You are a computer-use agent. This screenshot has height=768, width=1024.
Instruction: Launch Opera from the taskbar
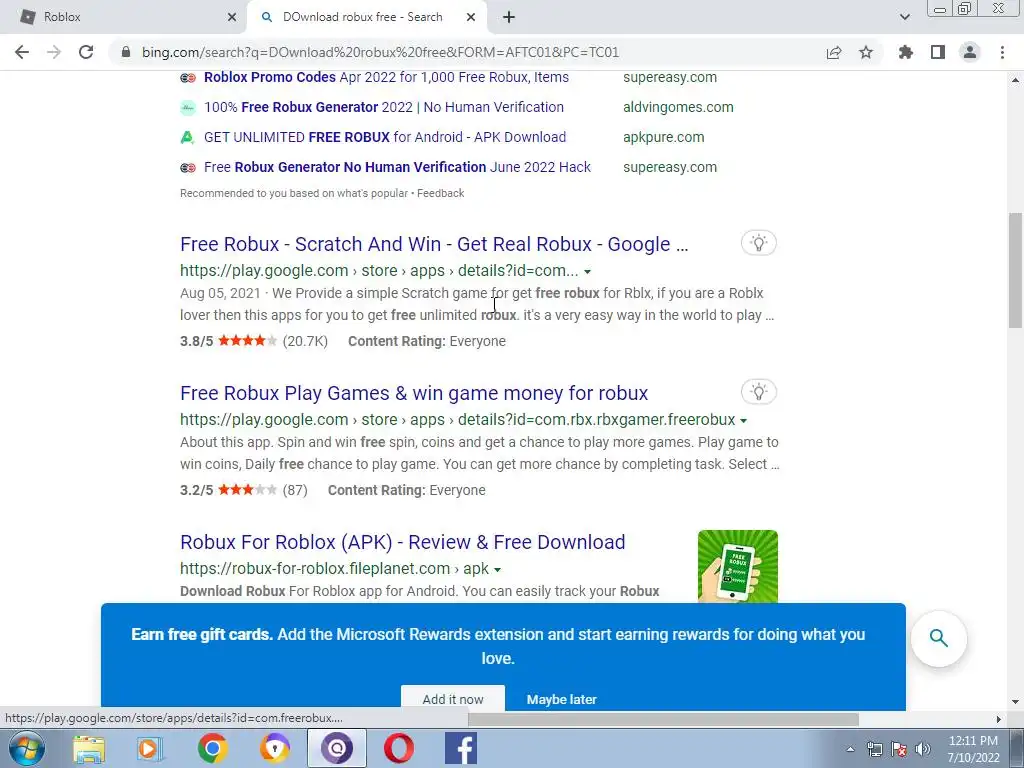click(399, 749)
